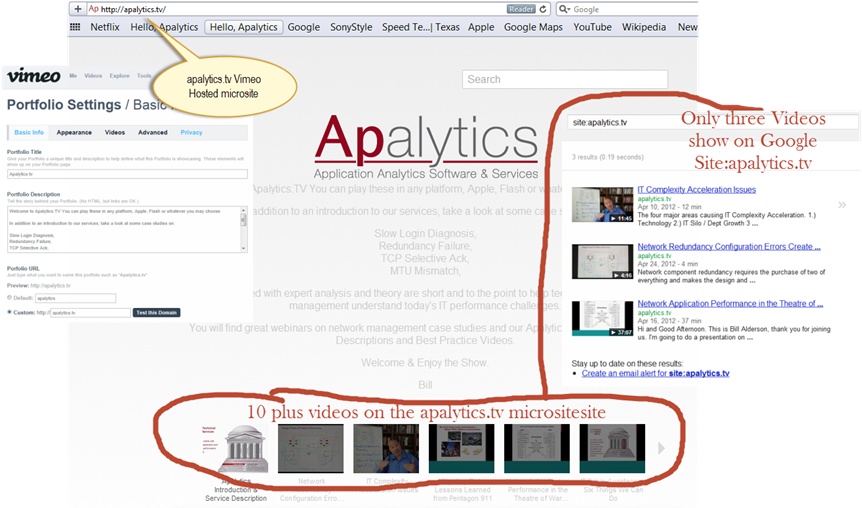Open the YouTube bookmark in bookmarks bar

[593, 27]
